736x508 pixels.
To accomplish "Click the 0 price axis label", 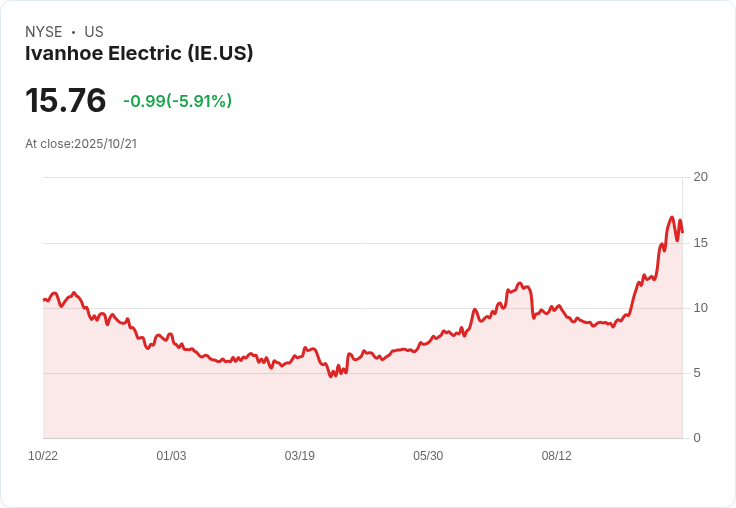I will (697, 438).
